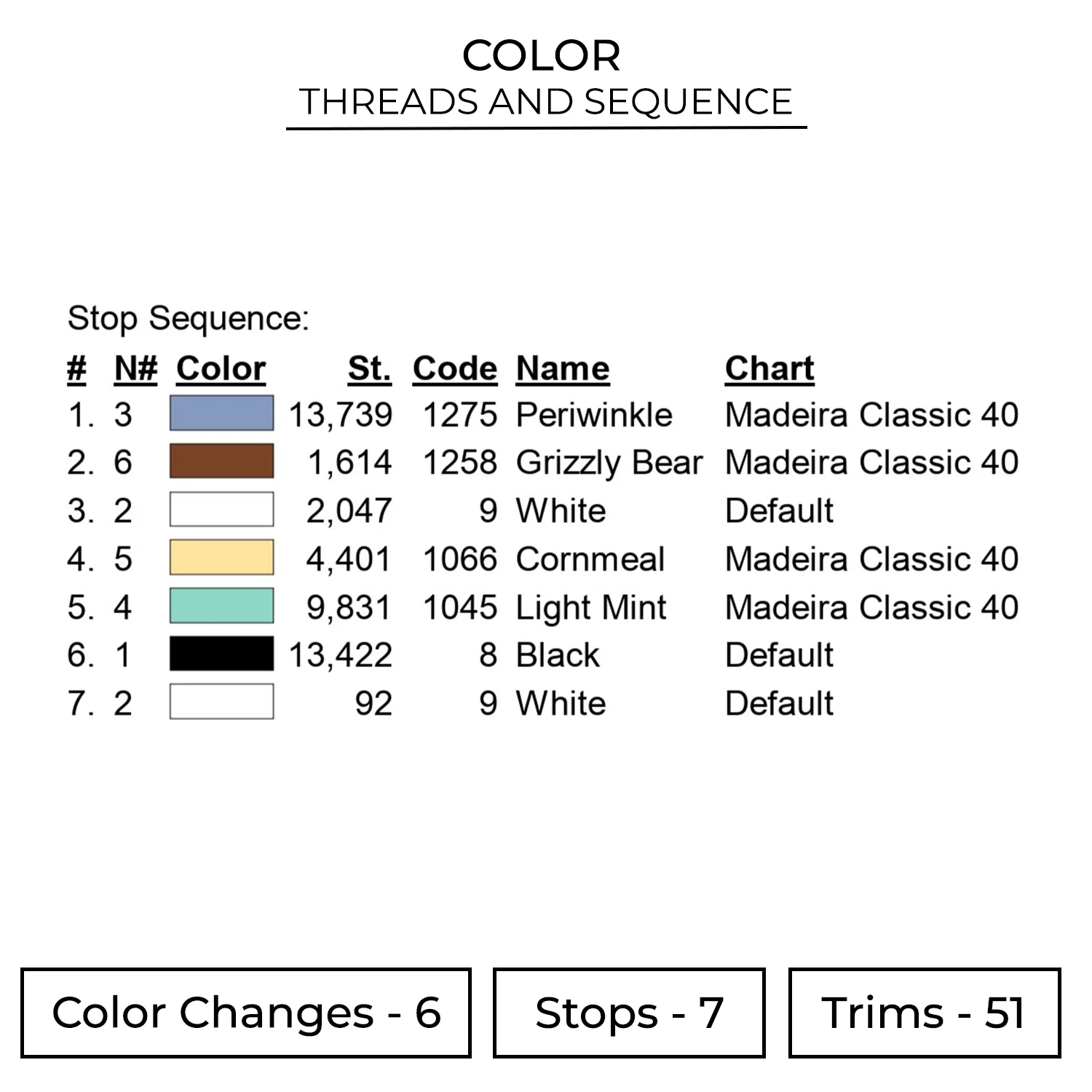Image resolution: width=1092 pixels, height=1092 pixels.
Task: Click the St. column header
Action: coord(369,368)
